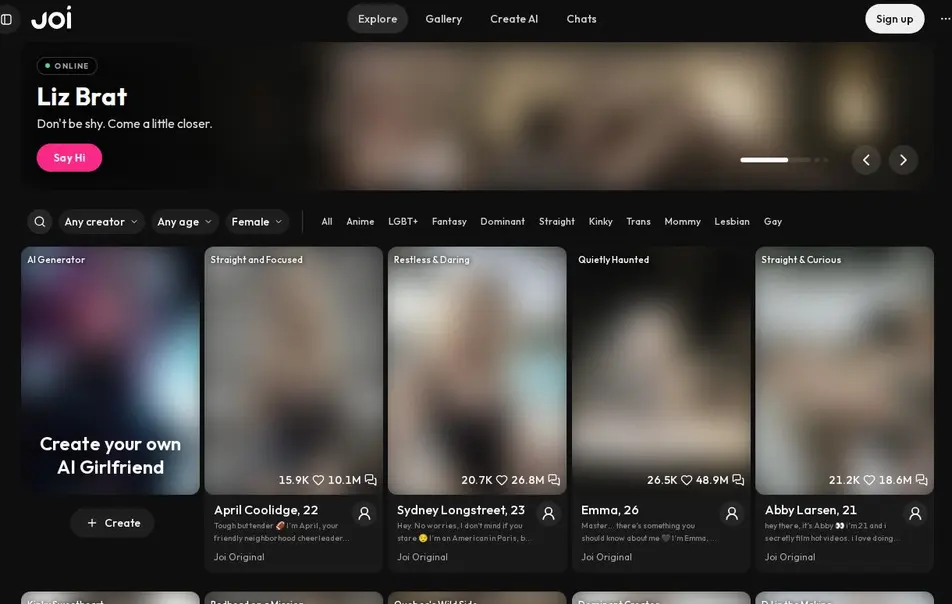Like Emma via heart icon
Image resolution: width=952 pixels, height=604 pixels.
click(686, 480)
